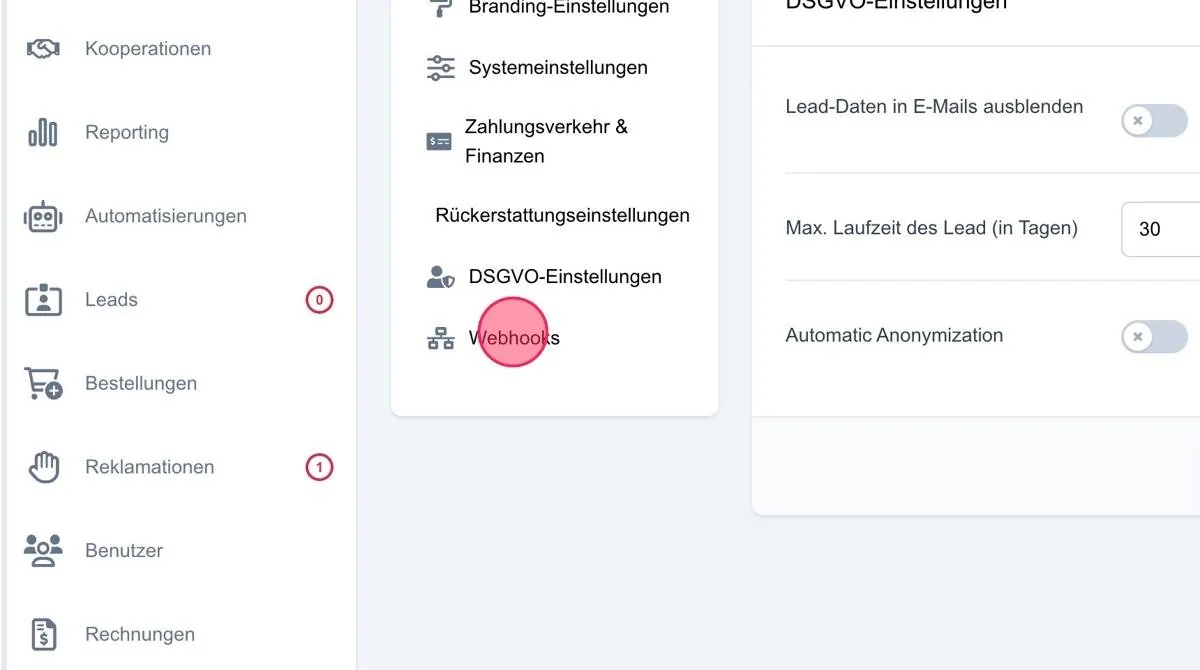Image resolution: width=1200 pixels, height=670 pixels.
Task: Click the Bestellungen shopping cart icon
Action: tap(43, 383)
